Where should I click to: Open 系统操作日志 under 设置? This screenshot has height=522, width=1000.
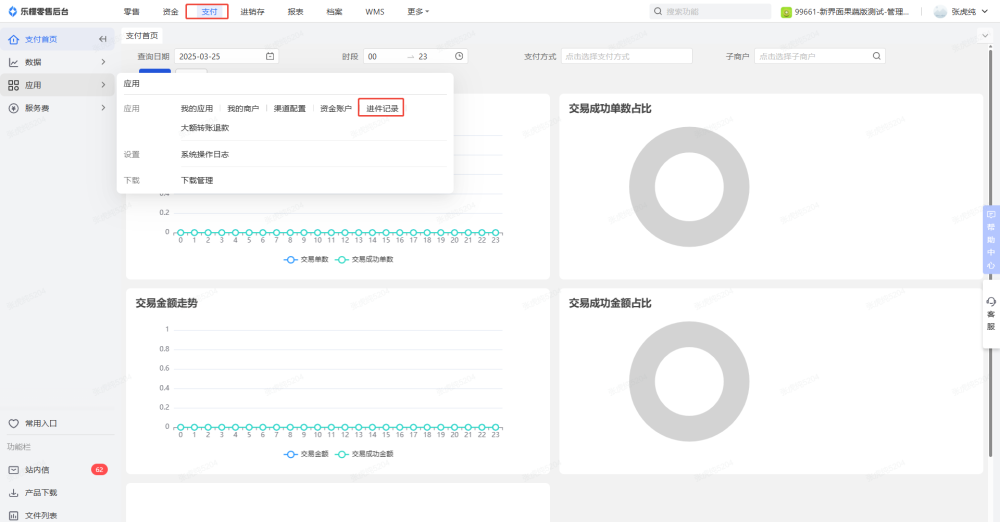coord(205,154)
